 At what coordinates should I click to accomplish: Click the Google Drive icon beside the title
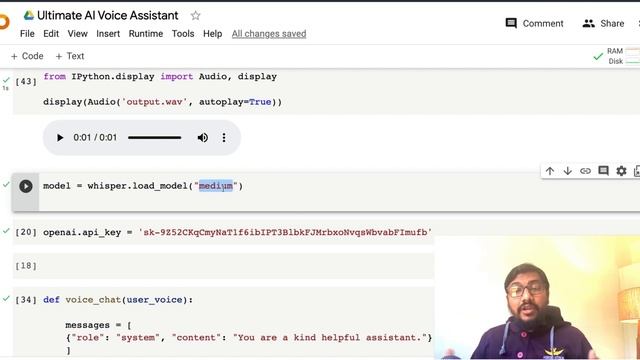click(29, 16)
